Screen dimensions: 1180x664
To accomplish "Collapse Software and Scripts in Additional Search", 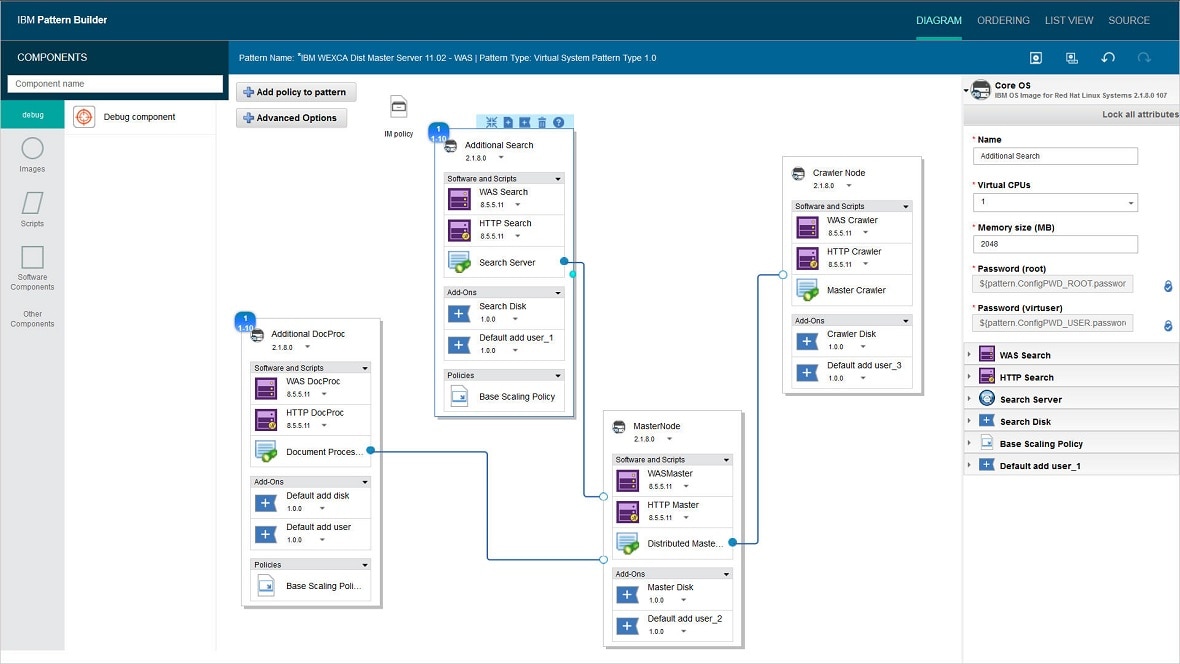I will tap(558, 179).
